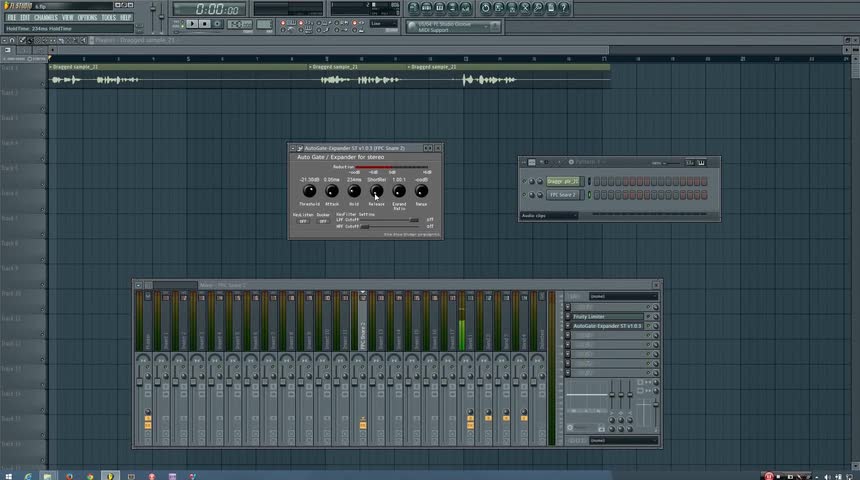
Task: Click the undo history toolbar icon
Action: [485, 8]
